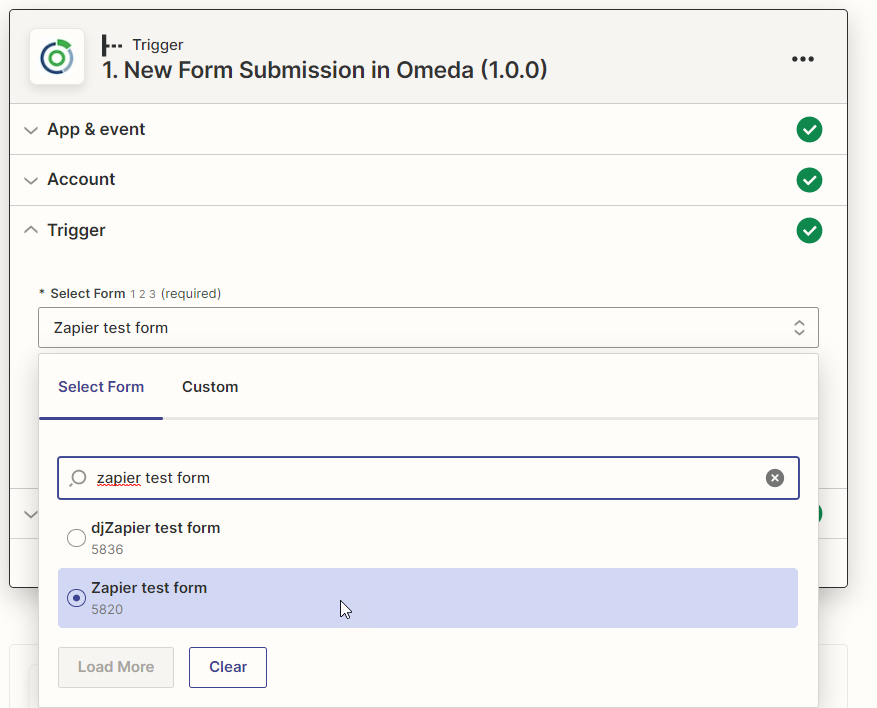Viewport: 877px width, 708px height.
Task: Open the three-dot step options menu
Action: 802,59
